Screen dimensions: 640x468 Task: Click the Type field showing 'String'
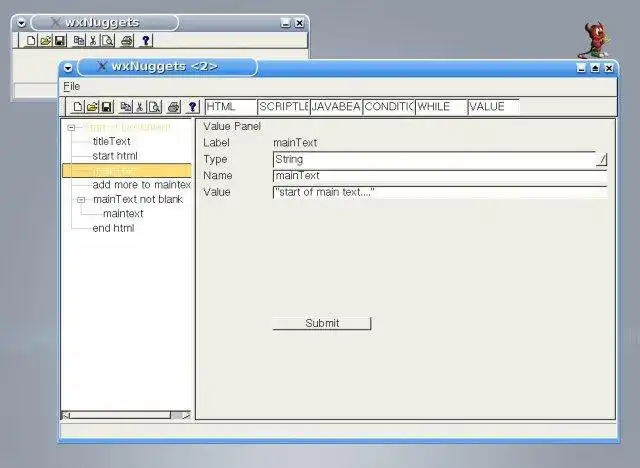[x=434, y=160]
